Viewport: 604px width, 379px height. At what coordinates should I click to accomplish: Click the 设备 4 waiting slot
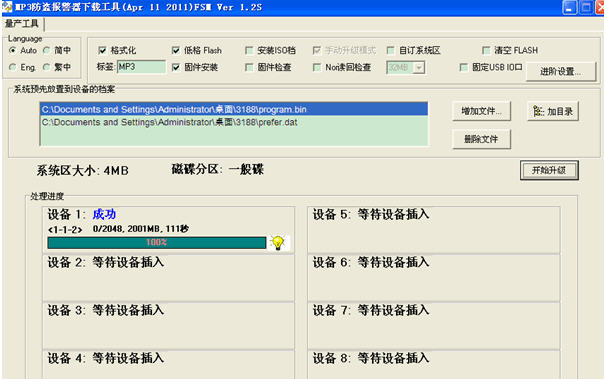(168, 365)
